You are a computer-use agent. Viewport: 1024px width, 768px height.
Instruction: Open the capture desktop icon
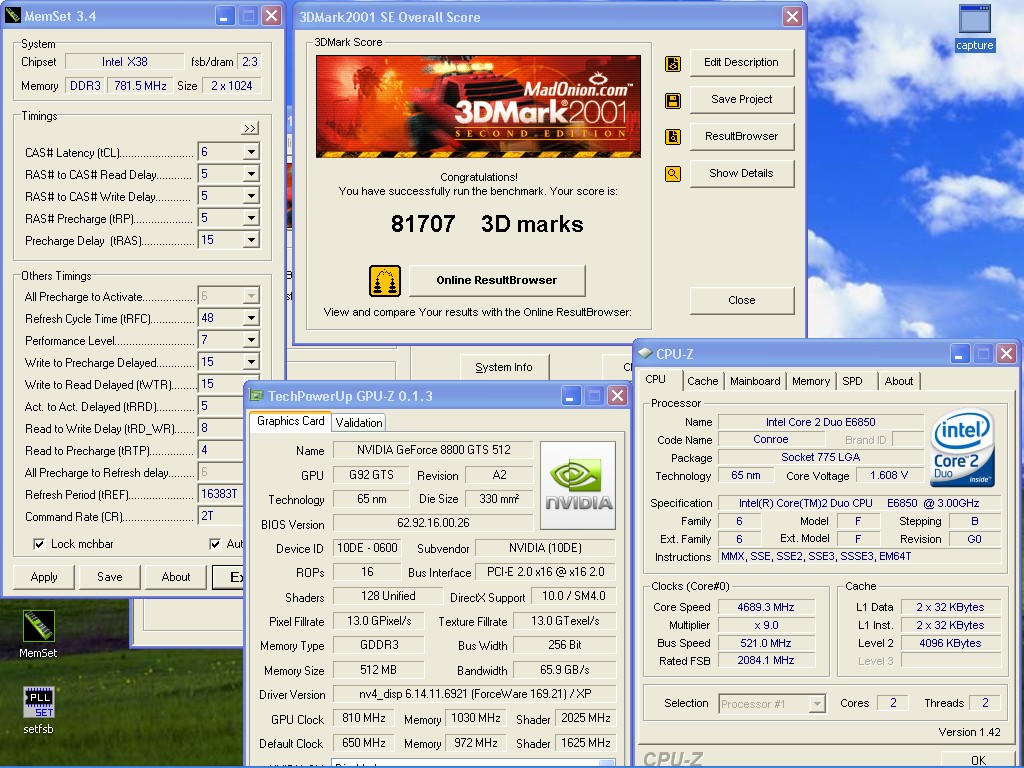[974, 27]
